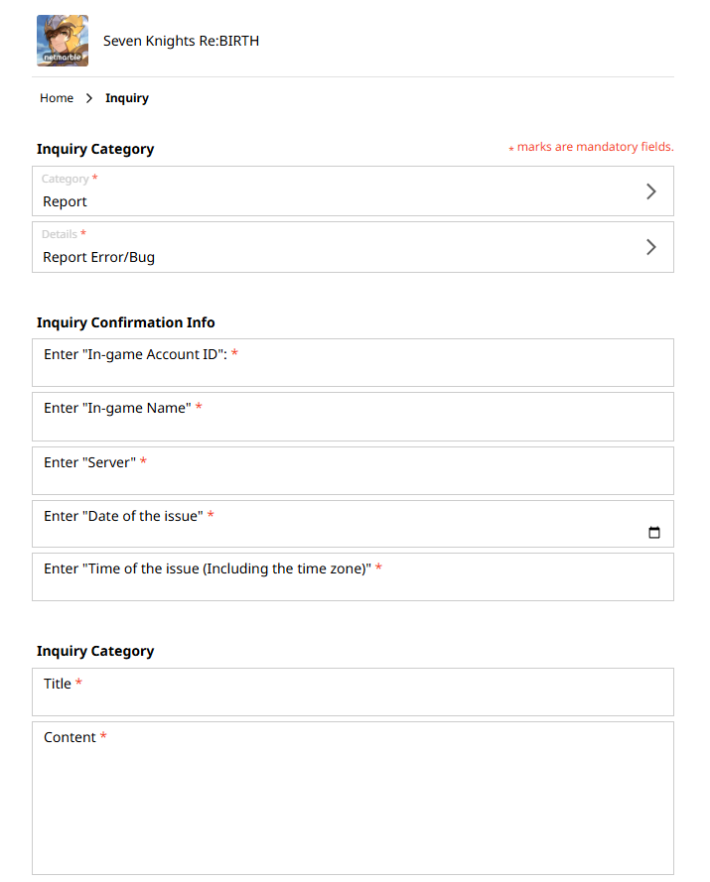Click the Seven Knights game logo icon
Screen dimensions: 710x882
pos(62,41)
